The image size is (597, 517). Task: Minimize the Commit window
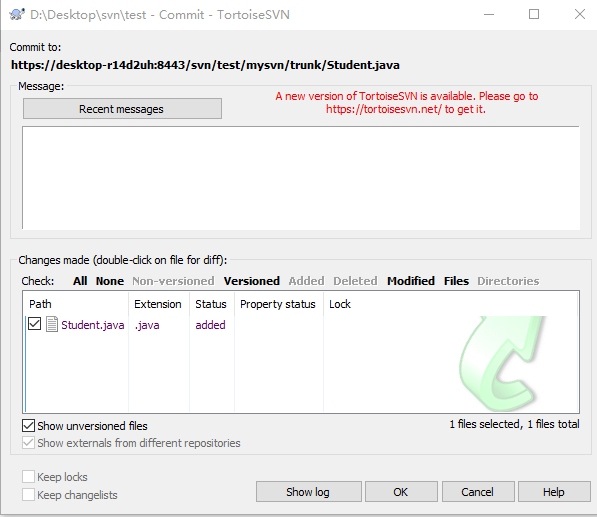click(x=489, y=14)
